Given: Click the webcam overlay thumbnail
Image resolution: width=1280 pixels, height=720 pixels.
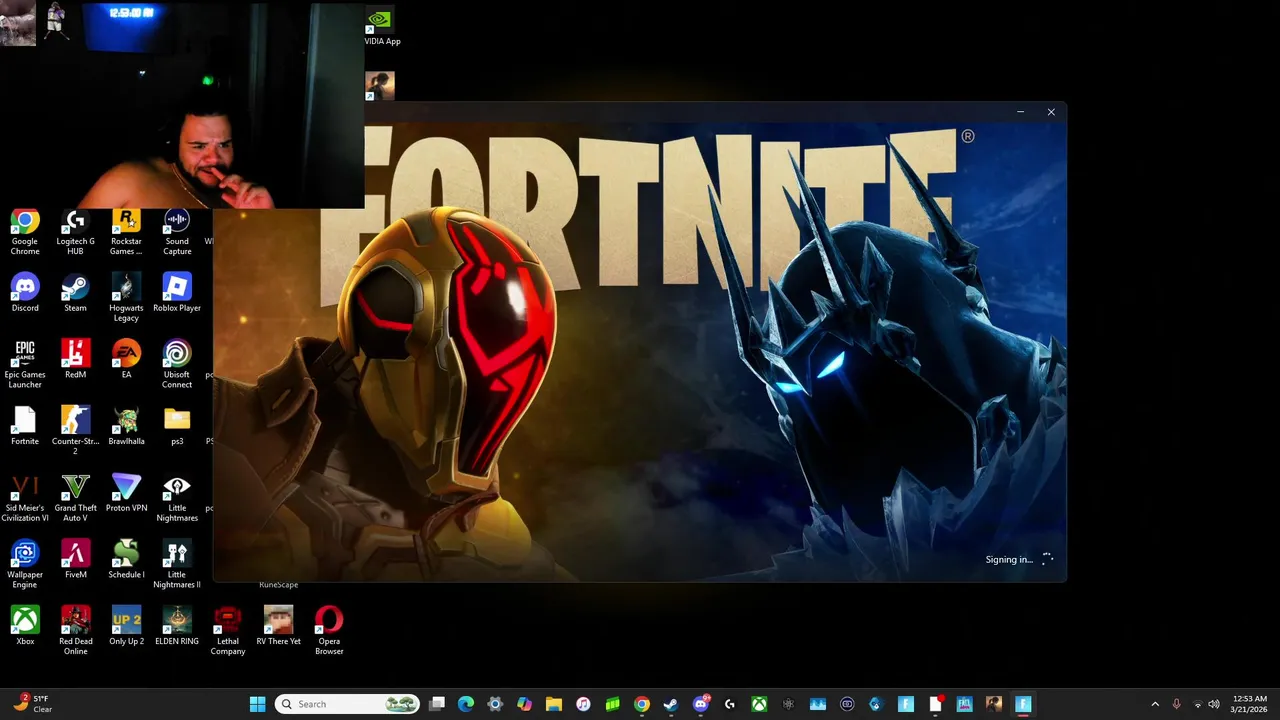Looking at the screenshot, I should (x=182, y=104).
